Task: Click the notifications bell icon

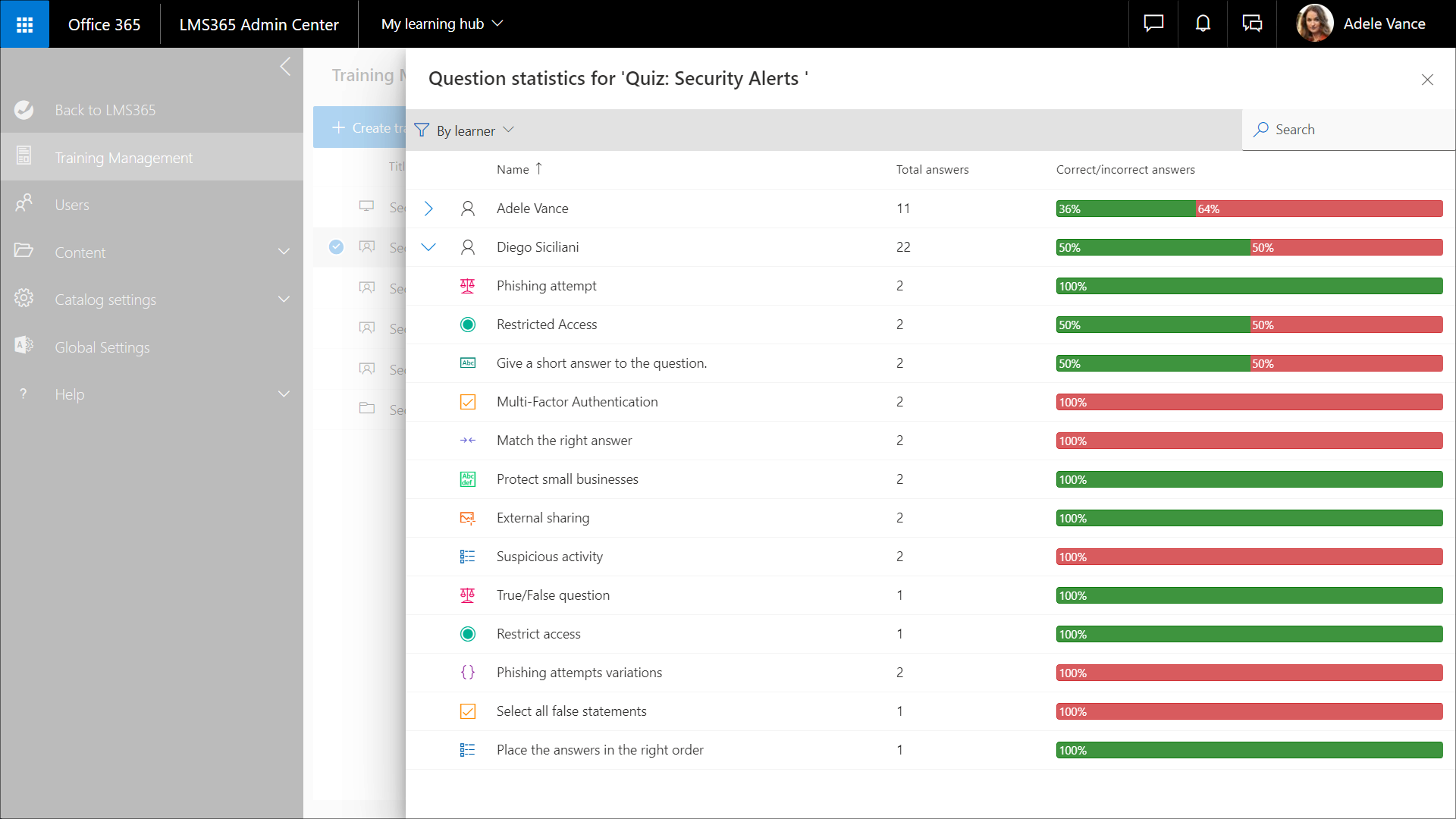Action: tap(1203, 24)
